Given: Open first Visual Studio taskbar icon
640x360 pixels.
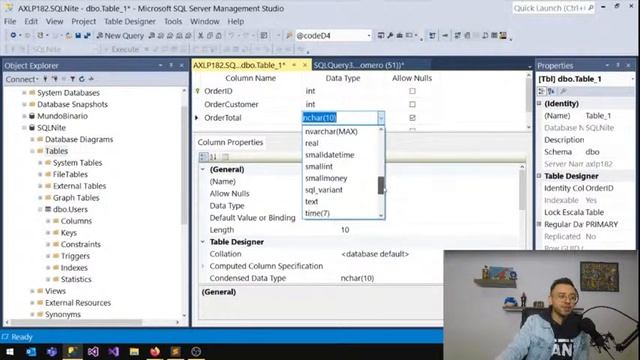Looking at the screenshot, I should [93, 351].
